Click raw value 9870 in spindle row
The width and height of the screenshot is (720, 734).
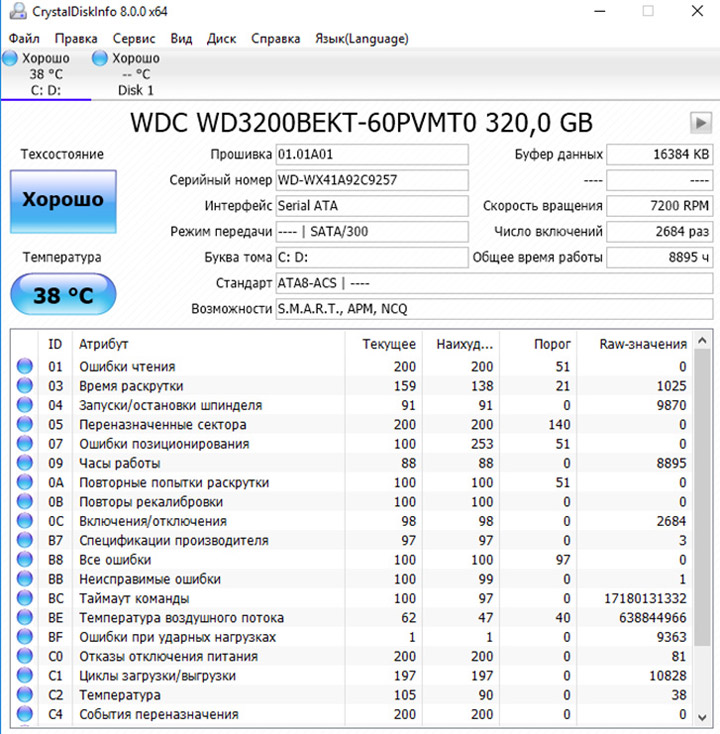click(x=671, y=405)
